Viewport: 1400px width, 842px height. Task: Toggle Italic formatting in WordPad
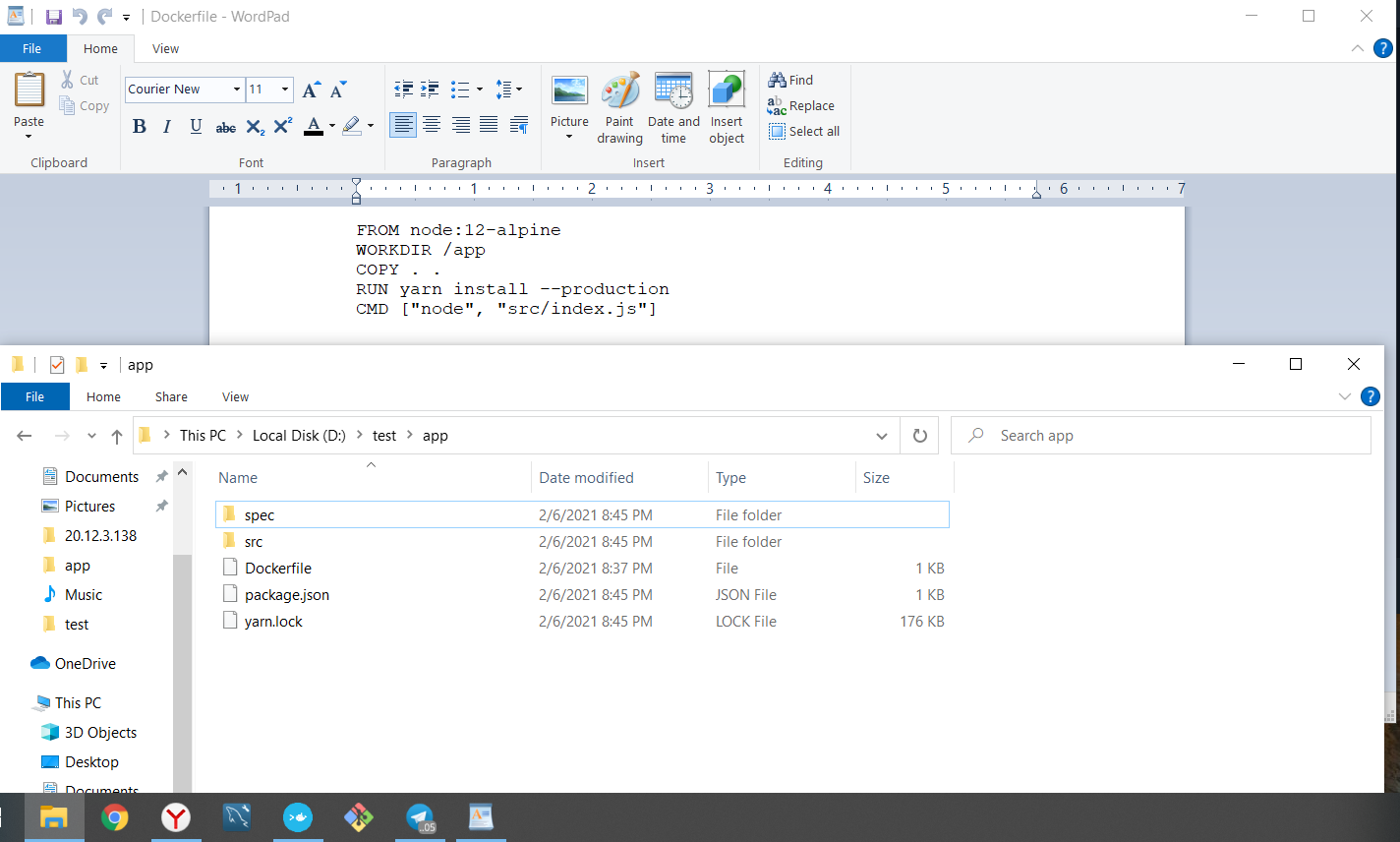pos(167,126)
